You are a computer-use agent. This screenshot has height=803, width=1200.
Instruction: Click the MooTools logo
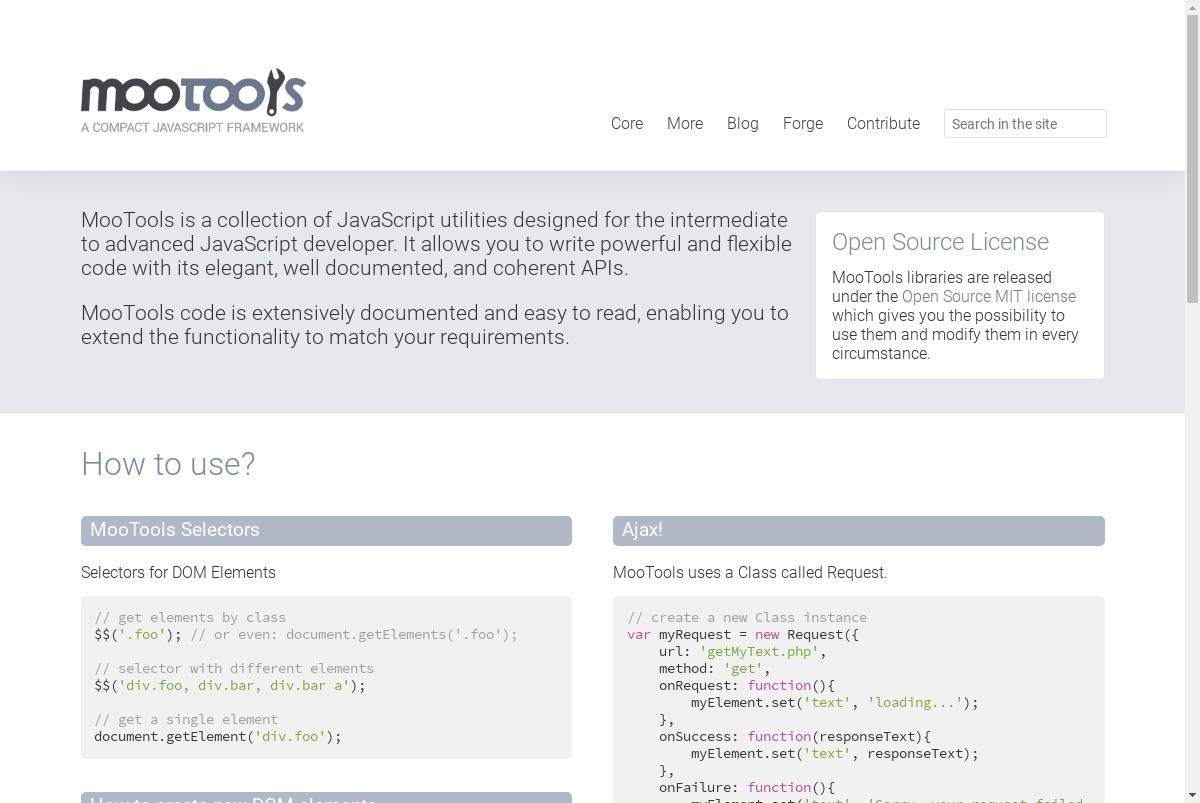(x=193, y=100)
